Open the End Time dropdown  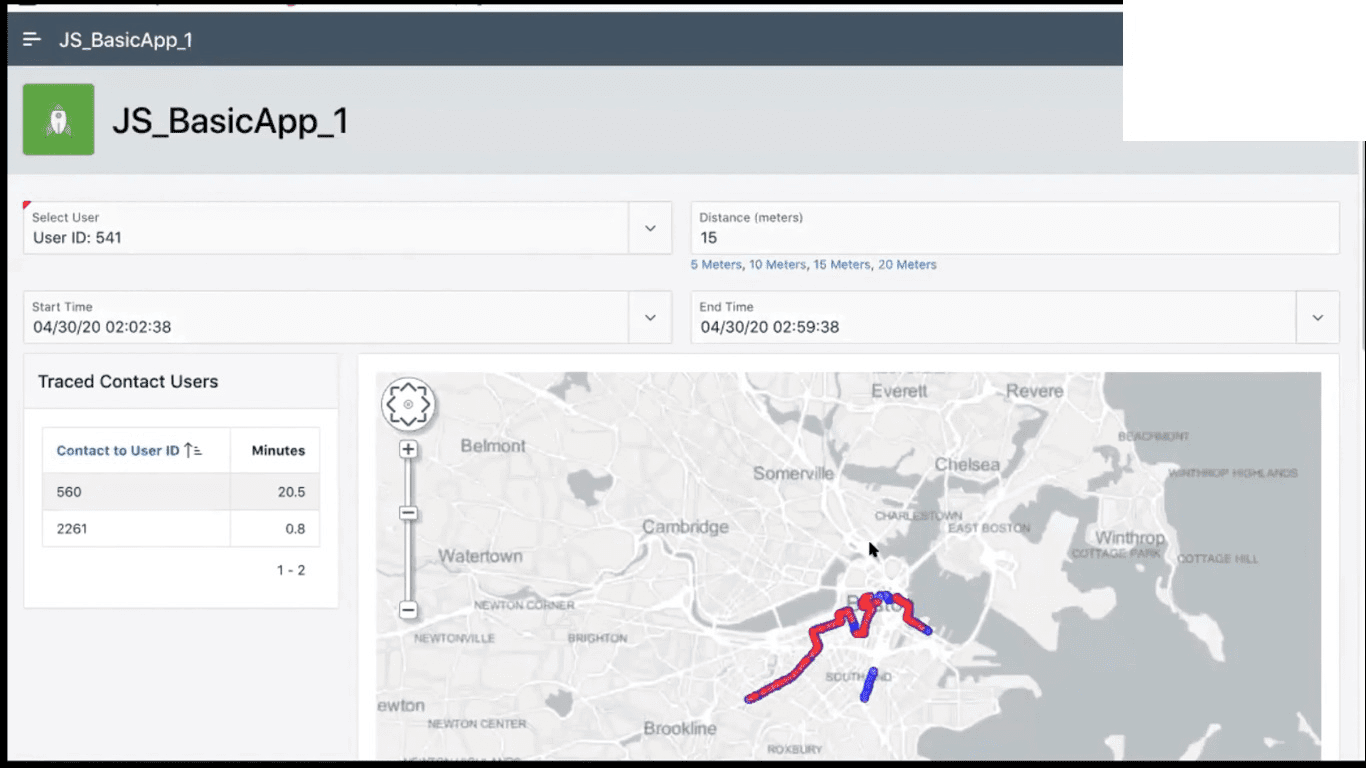[x=1318, y=317]
